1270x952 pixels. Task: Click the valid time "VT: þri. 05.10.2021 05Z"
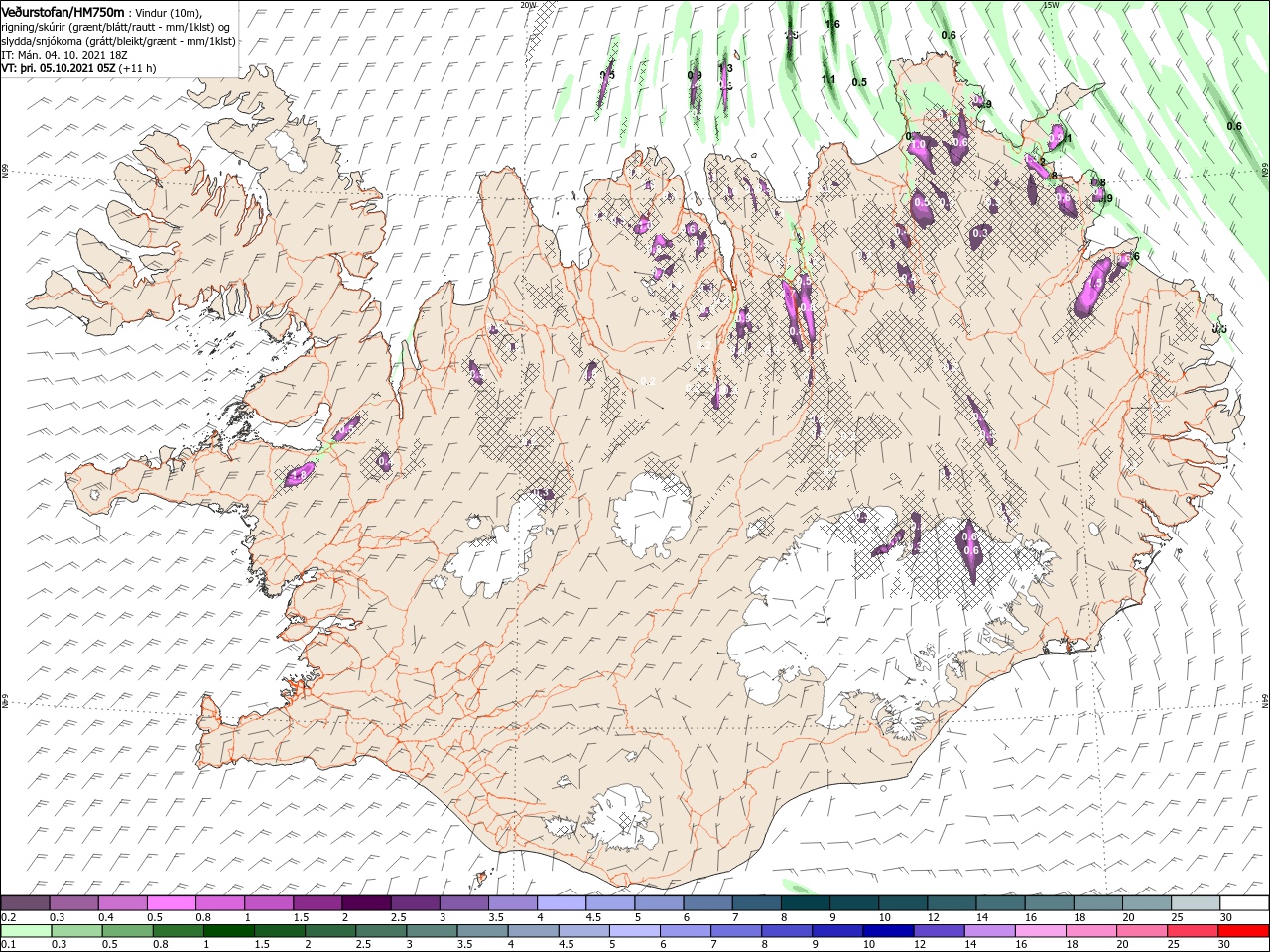(59, 68)
